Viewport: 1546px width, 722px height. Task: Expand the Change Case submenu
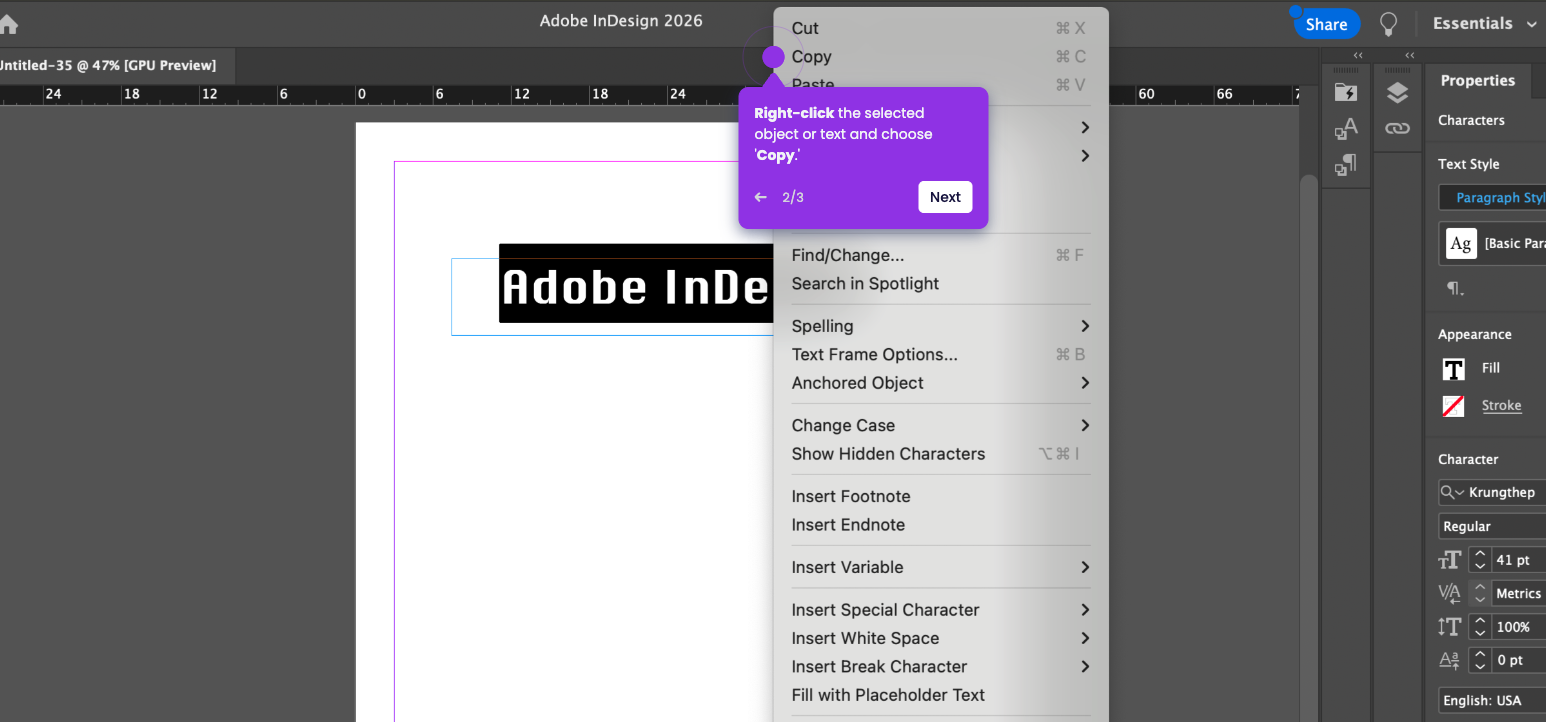click(940, 426)
